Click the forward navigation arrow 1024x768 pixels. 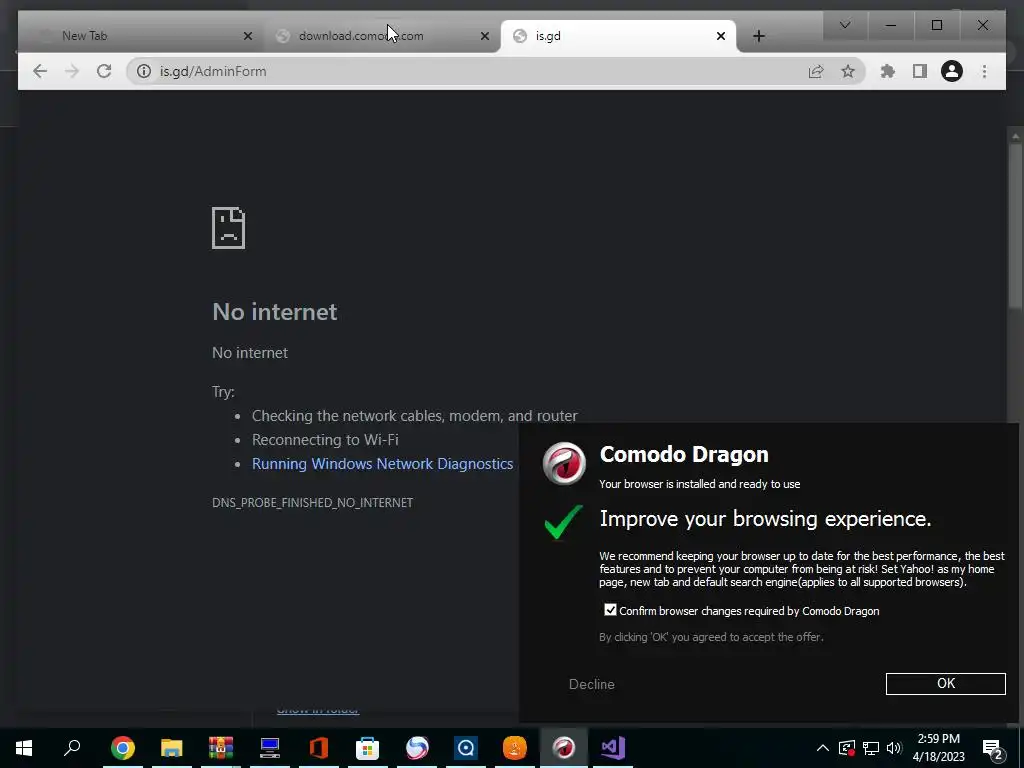(x=72, y=71)
